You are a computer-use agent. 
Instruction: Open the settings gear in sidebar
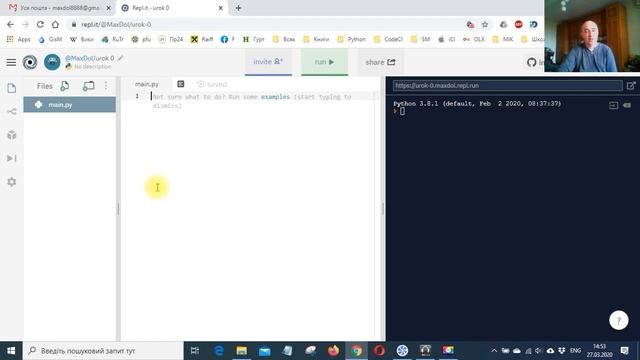coord(11,182)
